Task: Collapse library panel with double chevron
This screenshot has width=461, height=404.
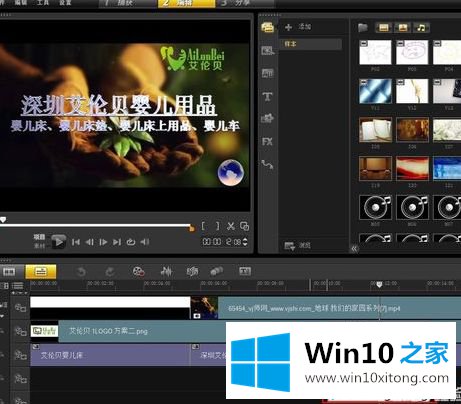Action: (x=354, y=248)
